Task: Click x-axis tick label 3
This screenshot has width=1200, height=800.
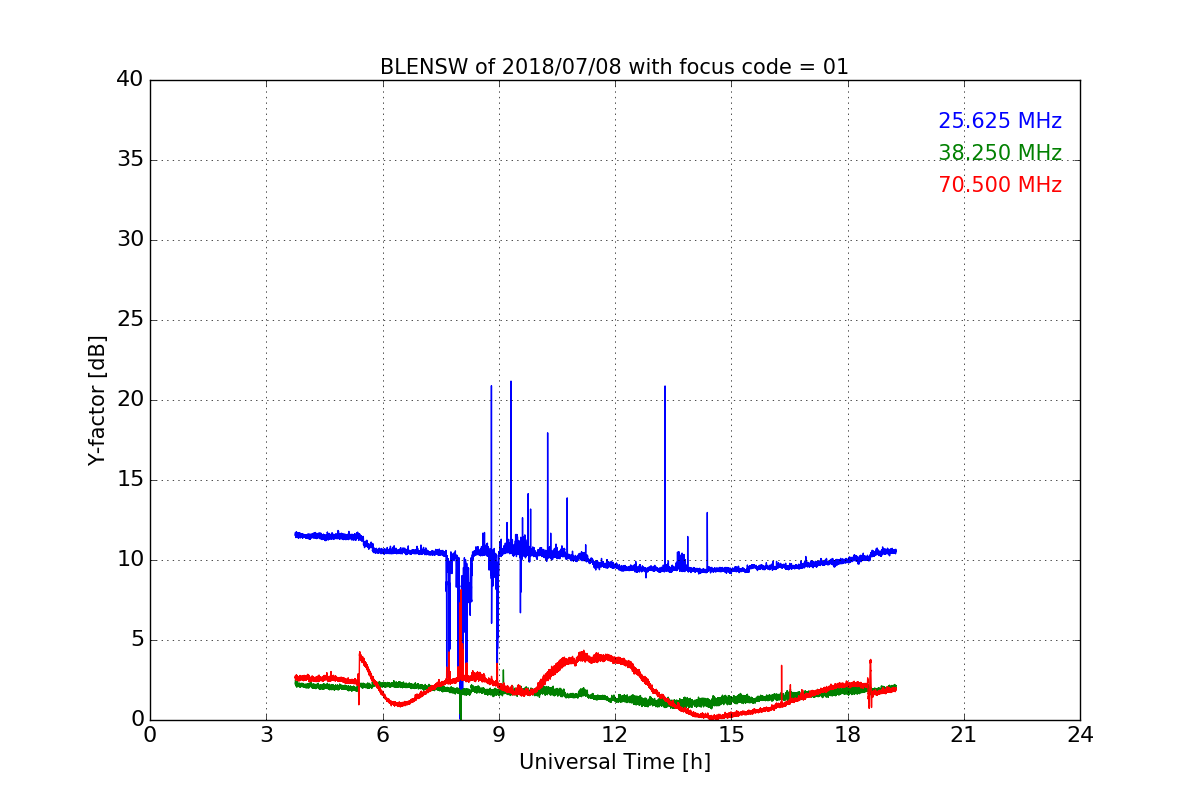Action: pos(266,734)
